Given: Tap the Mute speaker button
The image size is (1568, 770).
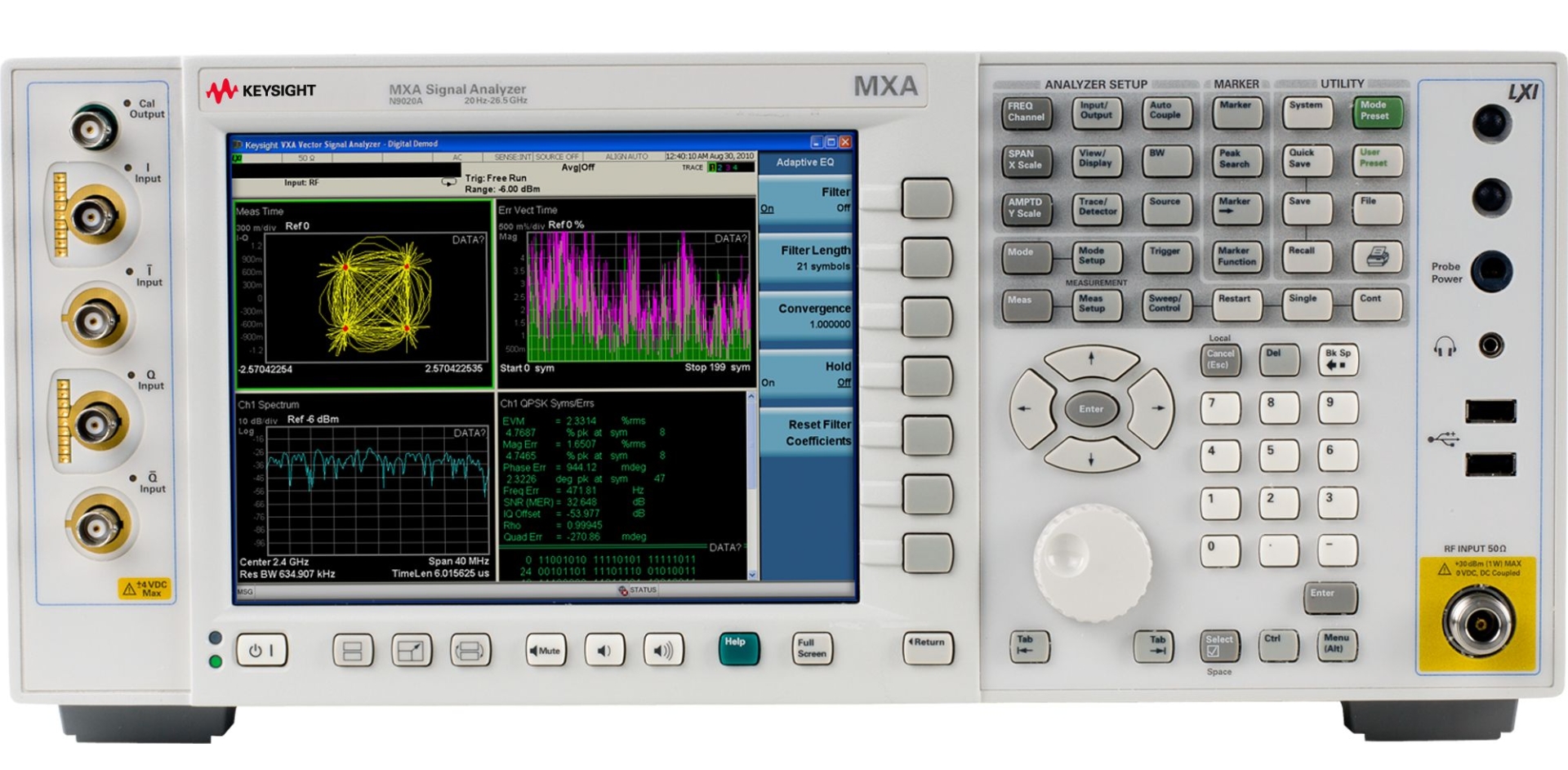Looking at the screenshot, I should tap(546, 651).
